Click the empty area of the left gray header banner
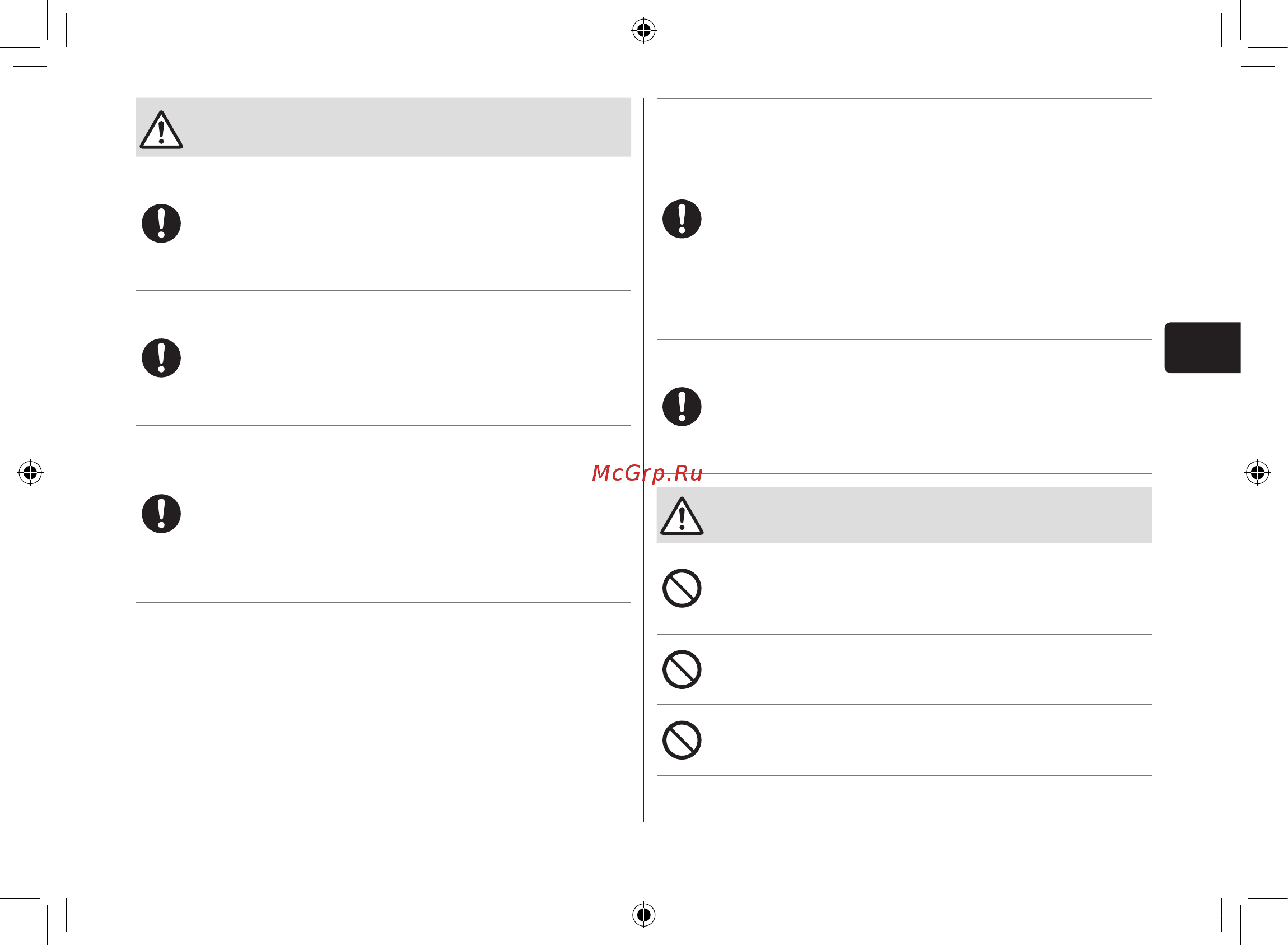Image resolution: width=1288 pixels, height=945 pixels. [406, 127]
